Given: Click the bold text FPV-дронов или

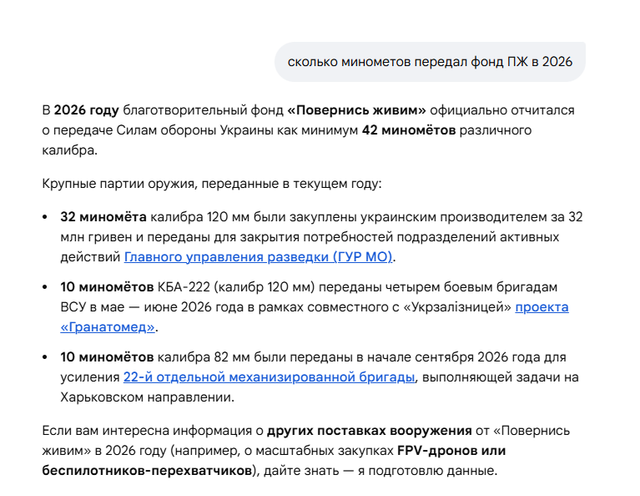Looking at the screenshot, I should (451, 451).
